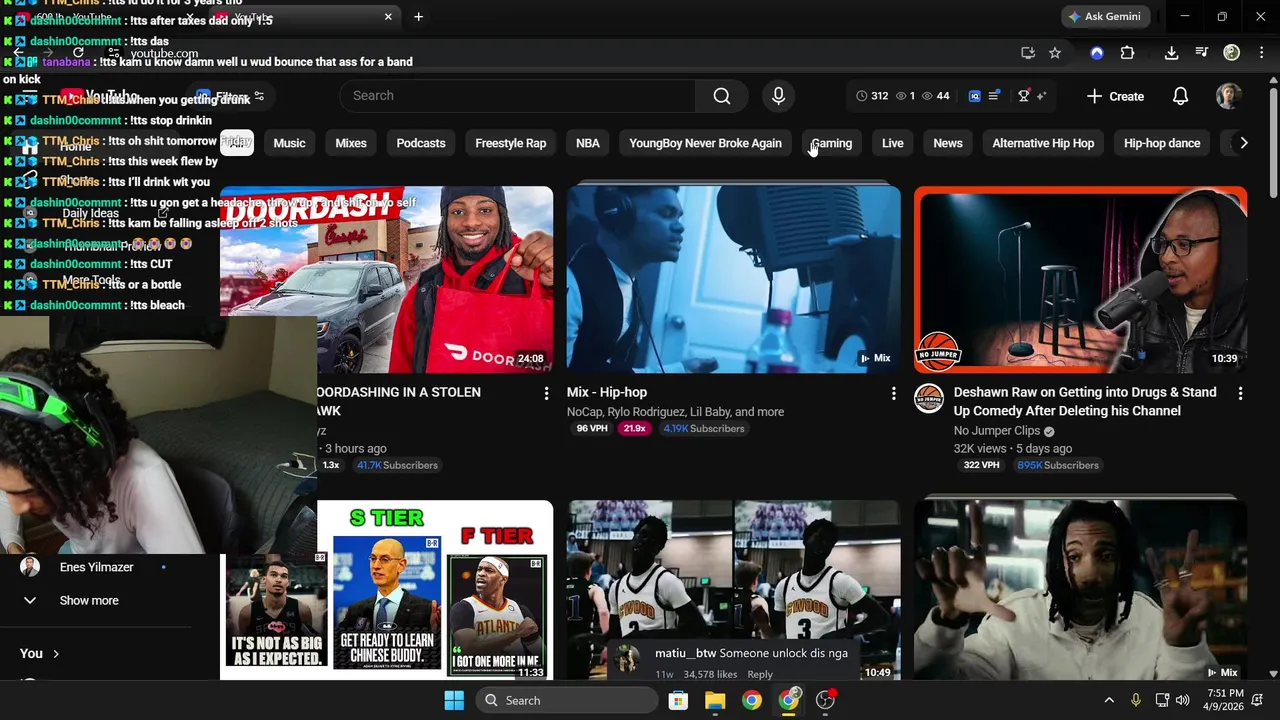Open options menu for Deshawn Raw video
The image size is (1280, 720).
coord(1241,394)
